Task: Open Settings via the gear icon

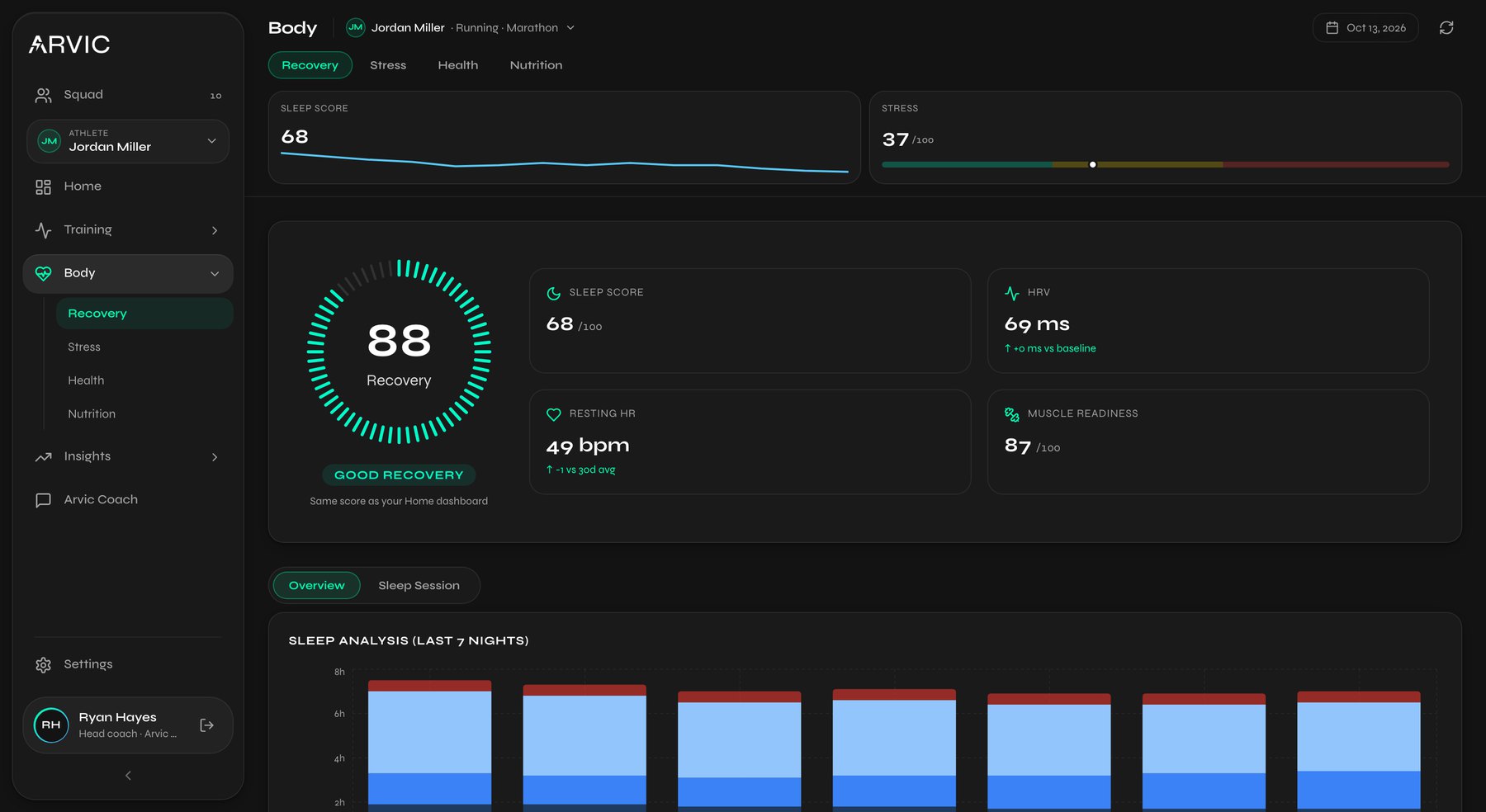Action: [44, 664]
